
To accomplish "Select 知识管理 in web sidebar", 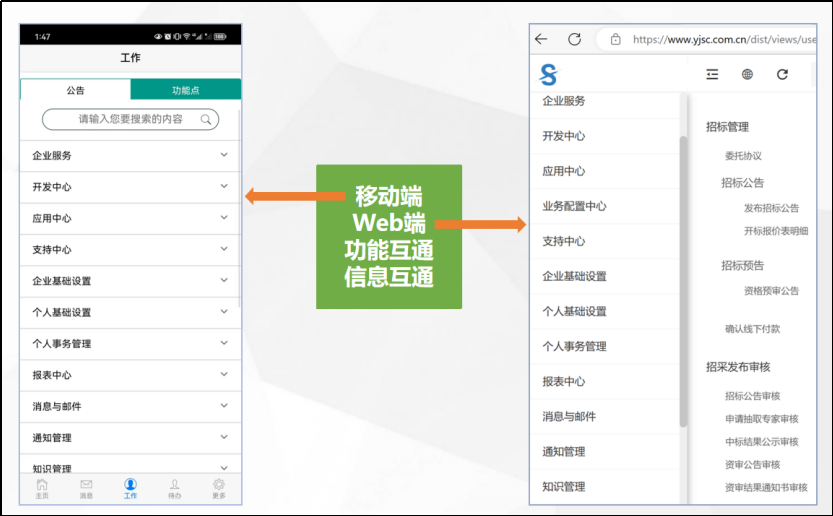I will 564,487.
